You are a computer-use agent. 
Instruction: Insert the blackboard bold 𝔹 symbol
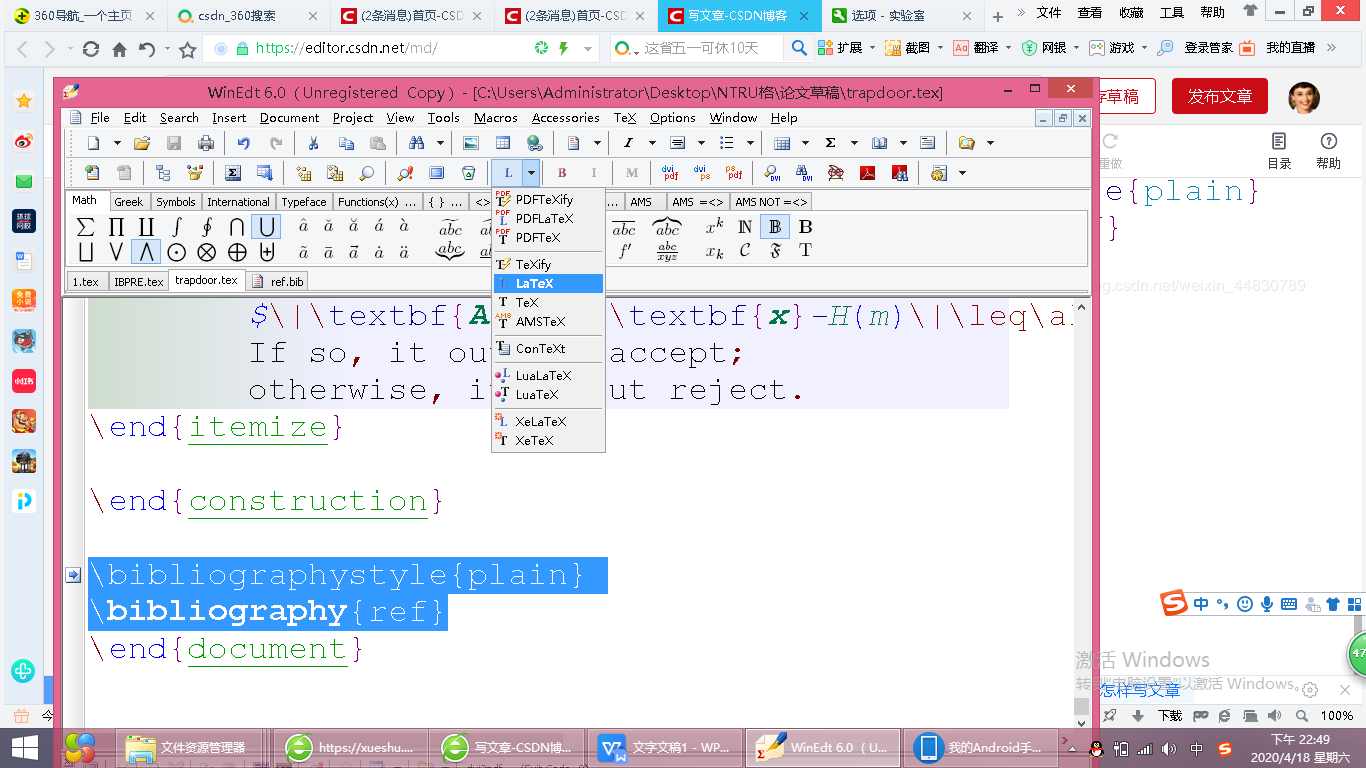click(x=775, y=226)
